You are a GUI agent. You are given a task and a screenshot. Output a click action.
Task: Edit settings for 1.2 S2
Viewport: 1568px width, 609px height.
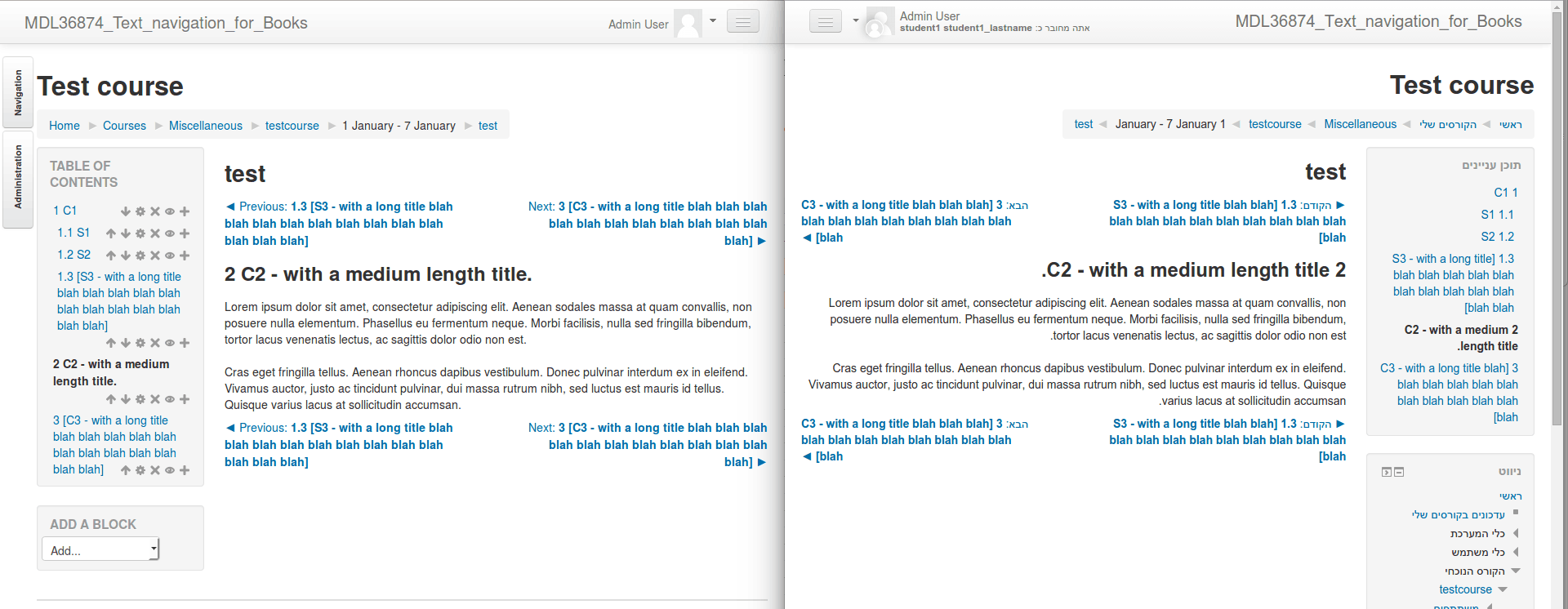(x=140, y=256)
